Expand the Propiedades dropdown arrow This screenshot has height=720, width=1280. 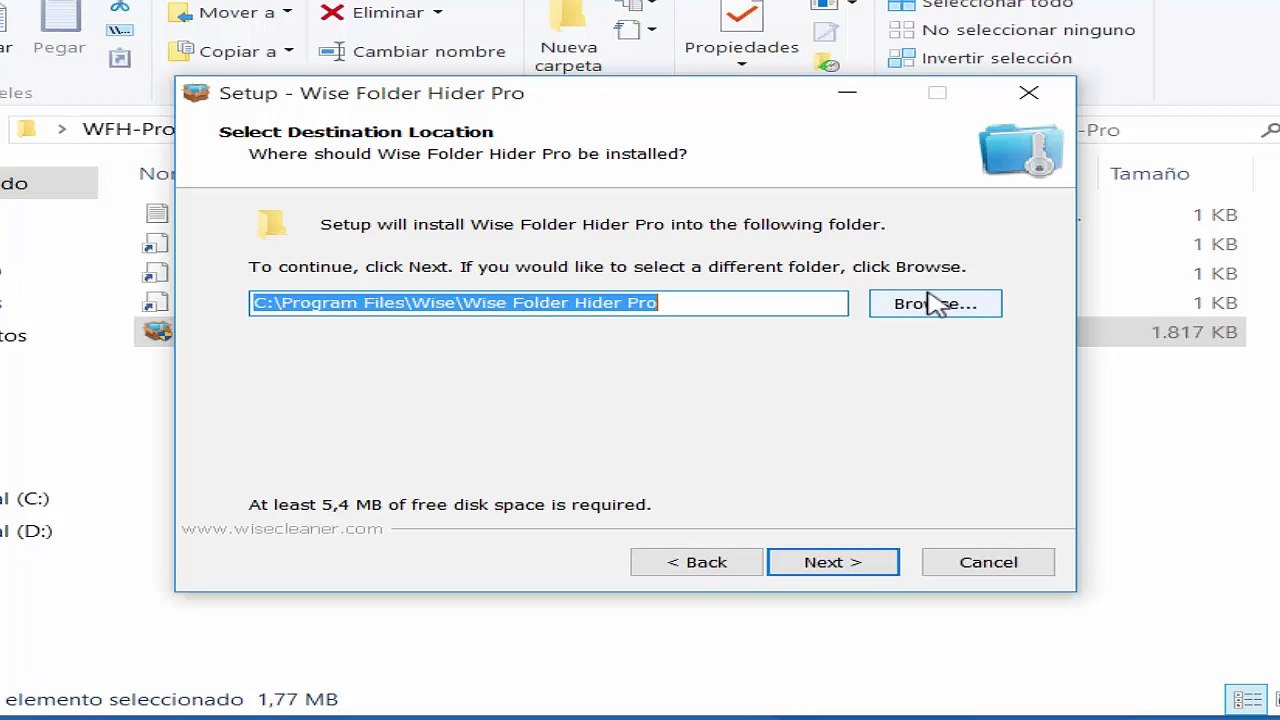742,65
